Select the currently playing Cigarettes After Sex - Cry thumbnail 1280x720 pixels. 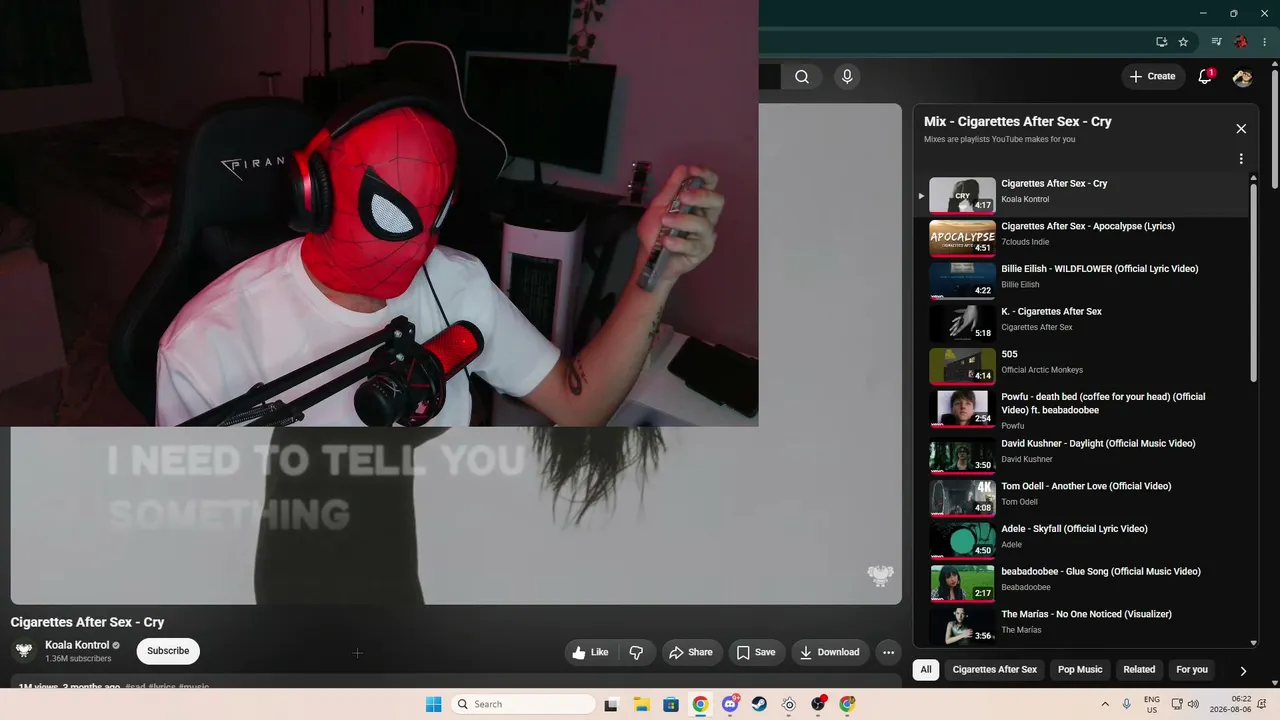962,195
